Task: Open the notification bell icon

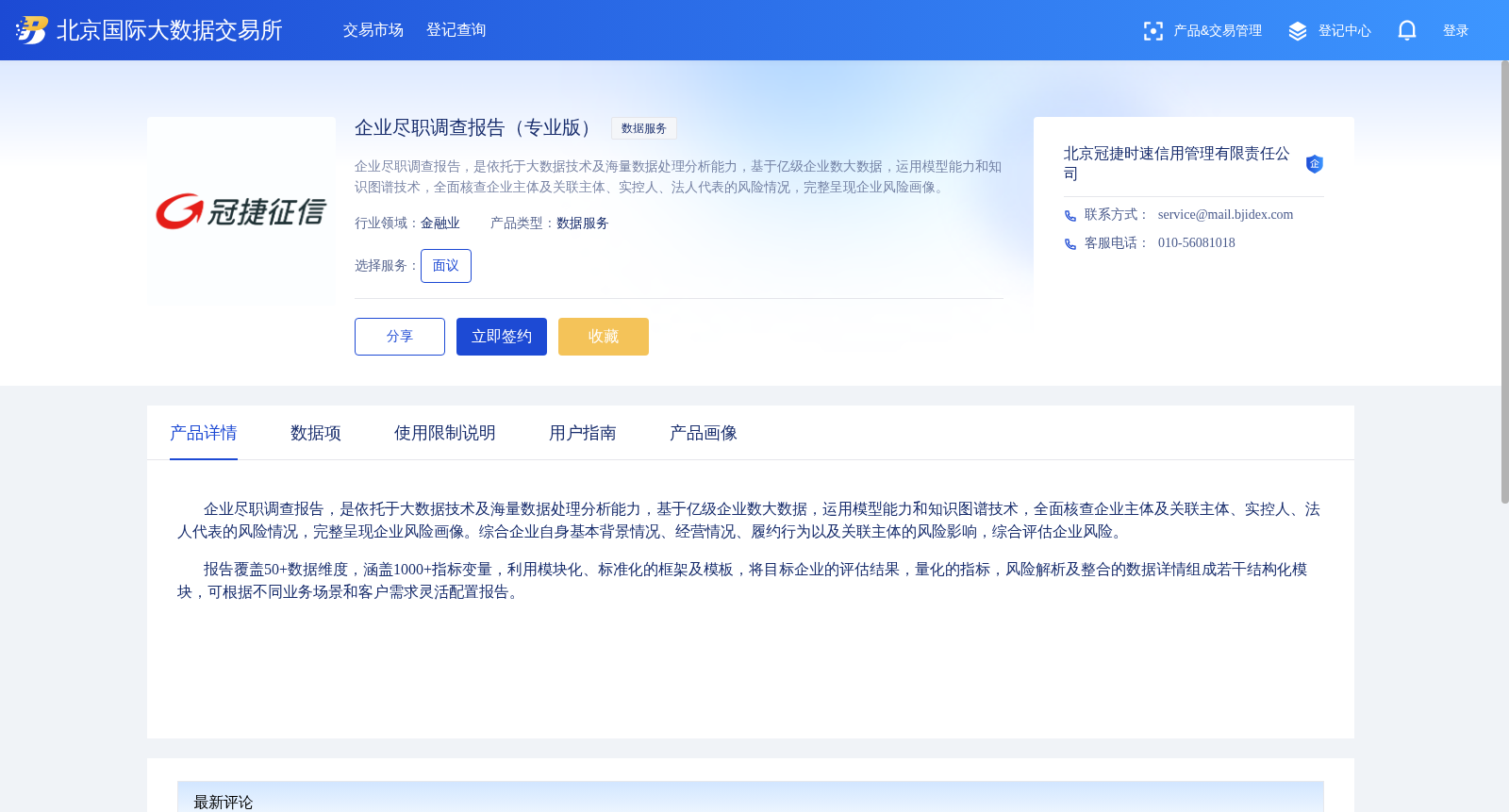Action: [1407, 31]
